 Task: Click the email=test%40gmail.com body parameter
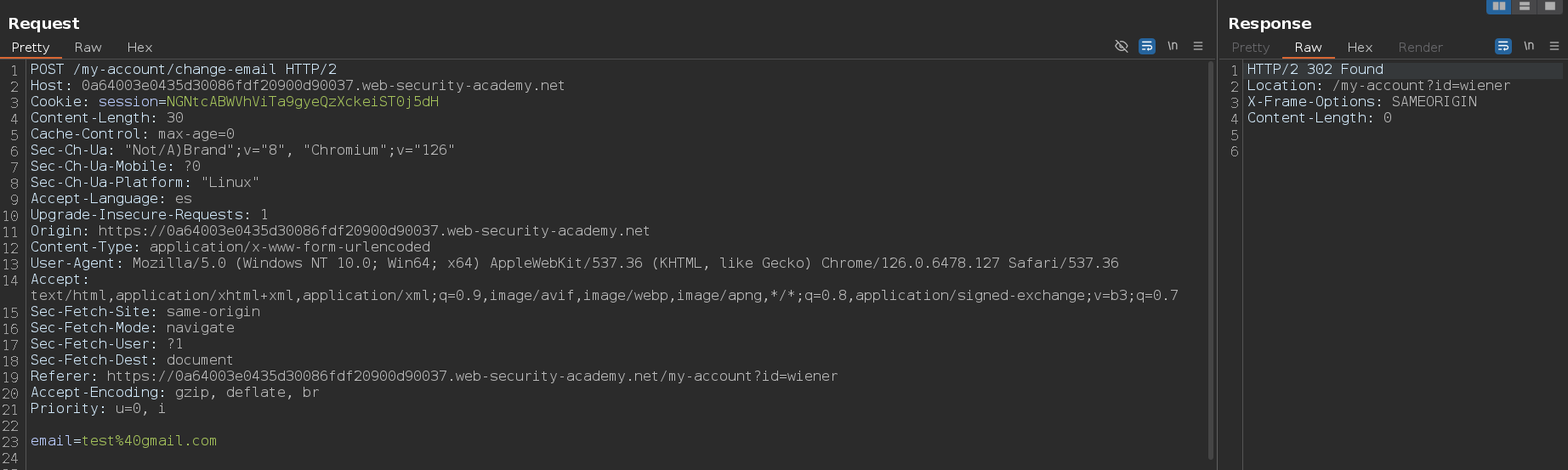point(123,440)
